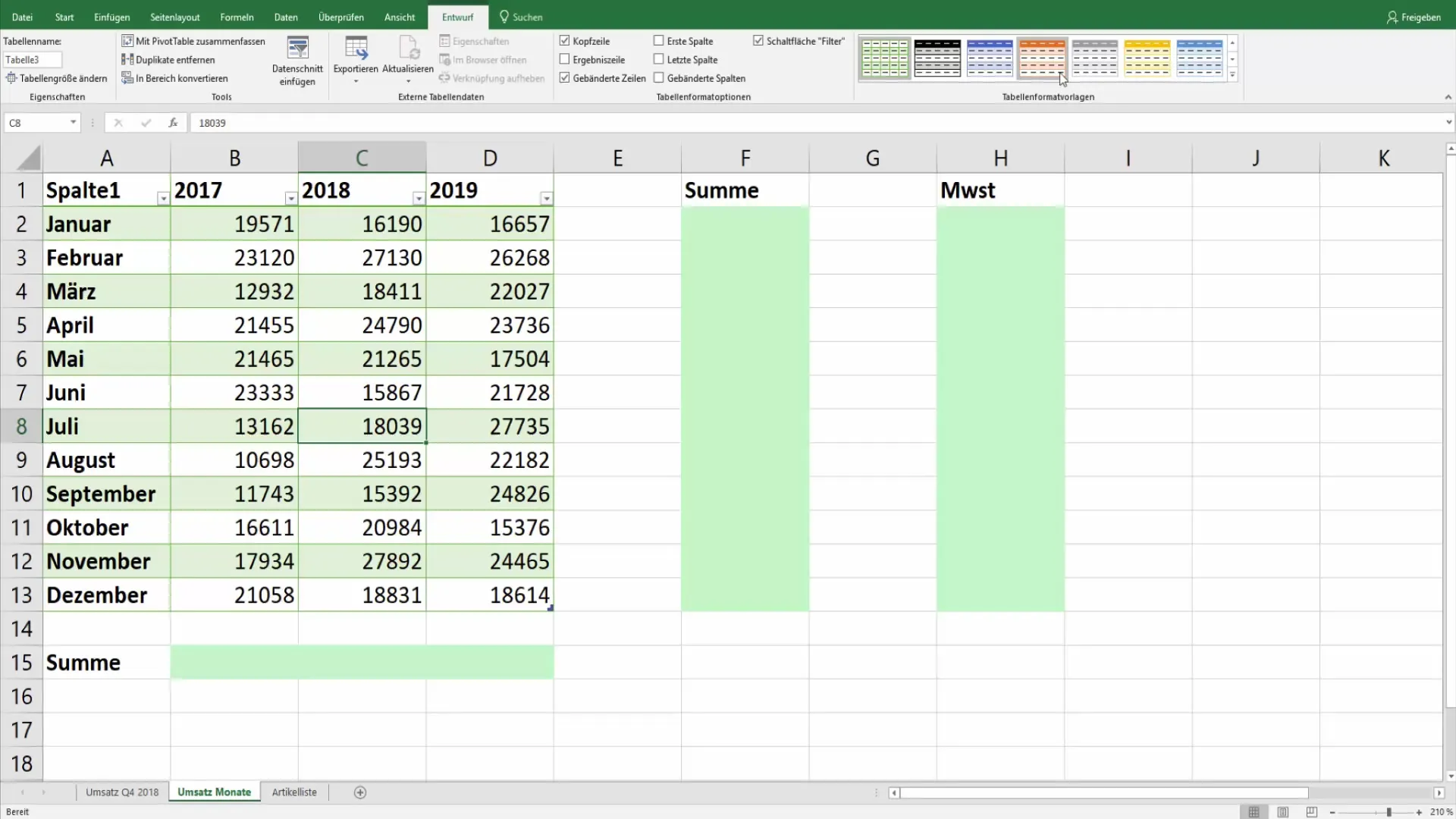This screenshot has height=819, width=1456.
Task: Click the Freigeben share icon
Action: click(1392, 17)
